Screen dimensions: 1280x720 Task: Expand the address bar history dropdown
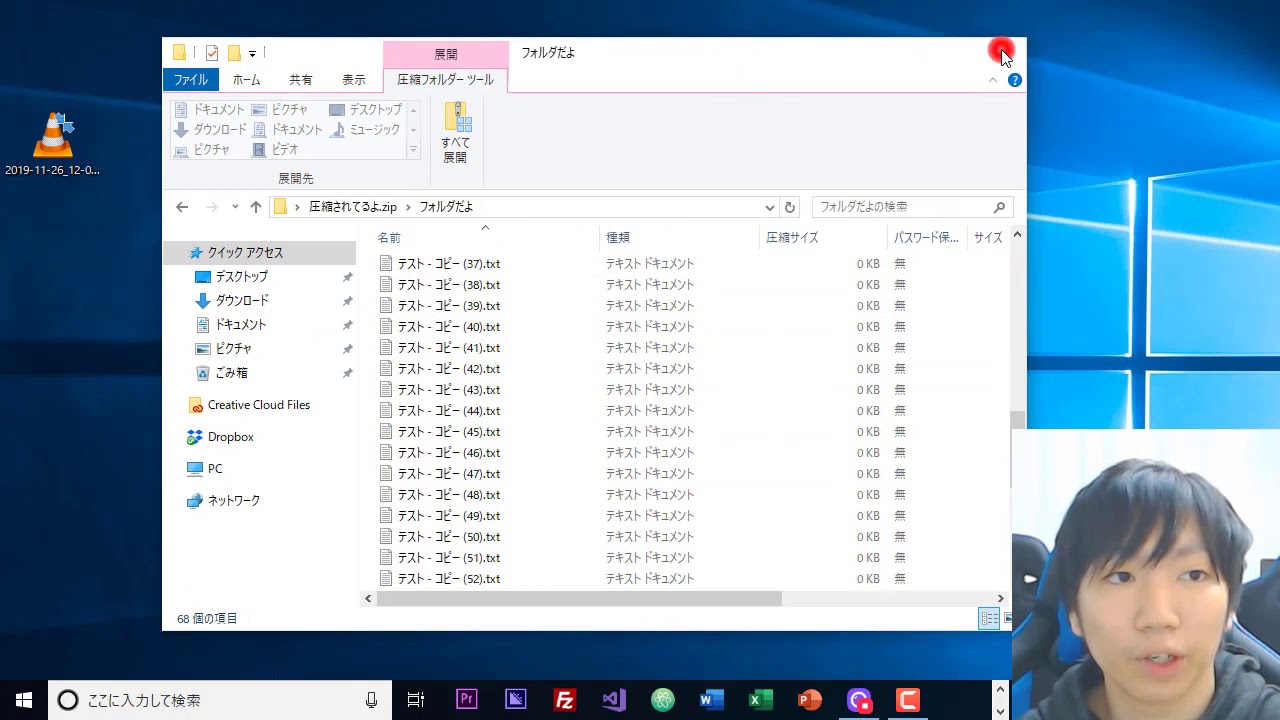(769, 207)
